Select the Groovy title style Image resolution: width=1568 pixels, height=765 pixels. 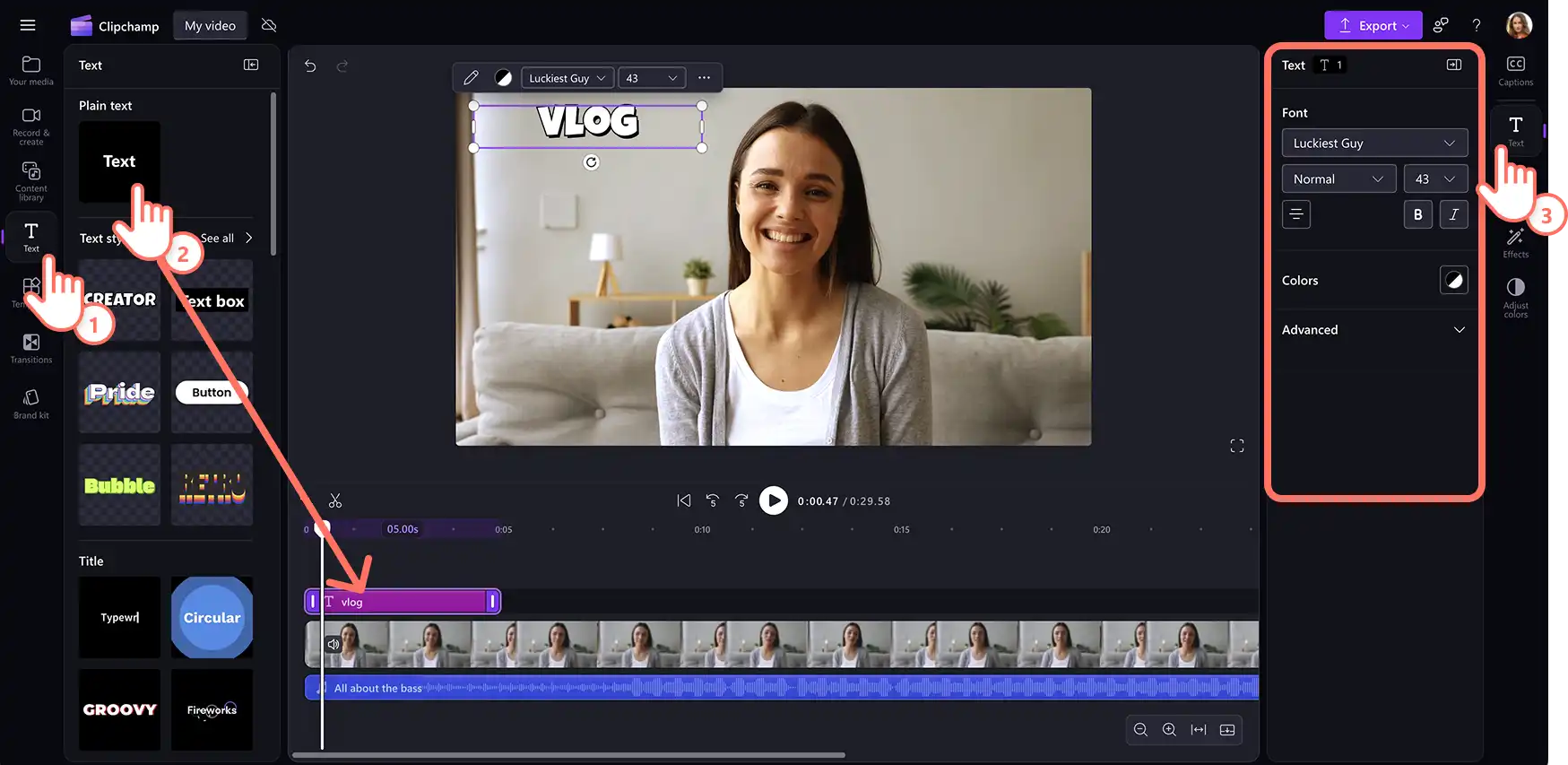(119, 709)
